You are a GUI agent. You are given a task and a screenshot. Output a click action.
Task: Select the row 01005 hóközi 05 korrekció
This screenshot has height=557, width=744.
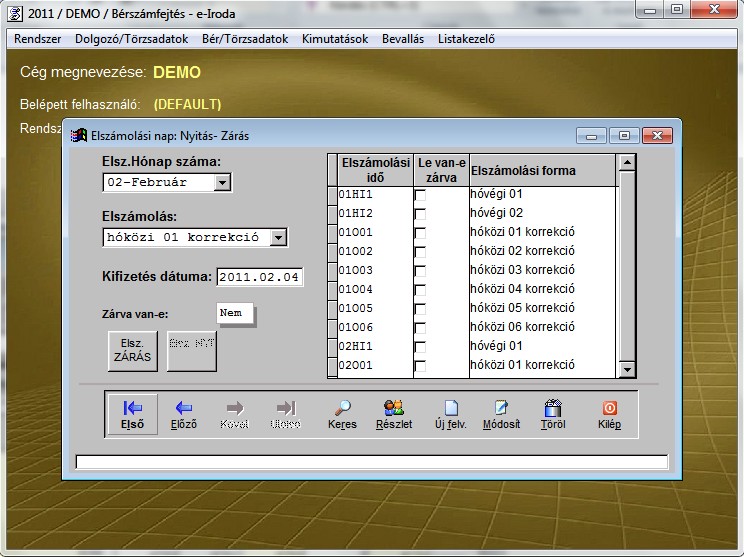click(522, 309)
